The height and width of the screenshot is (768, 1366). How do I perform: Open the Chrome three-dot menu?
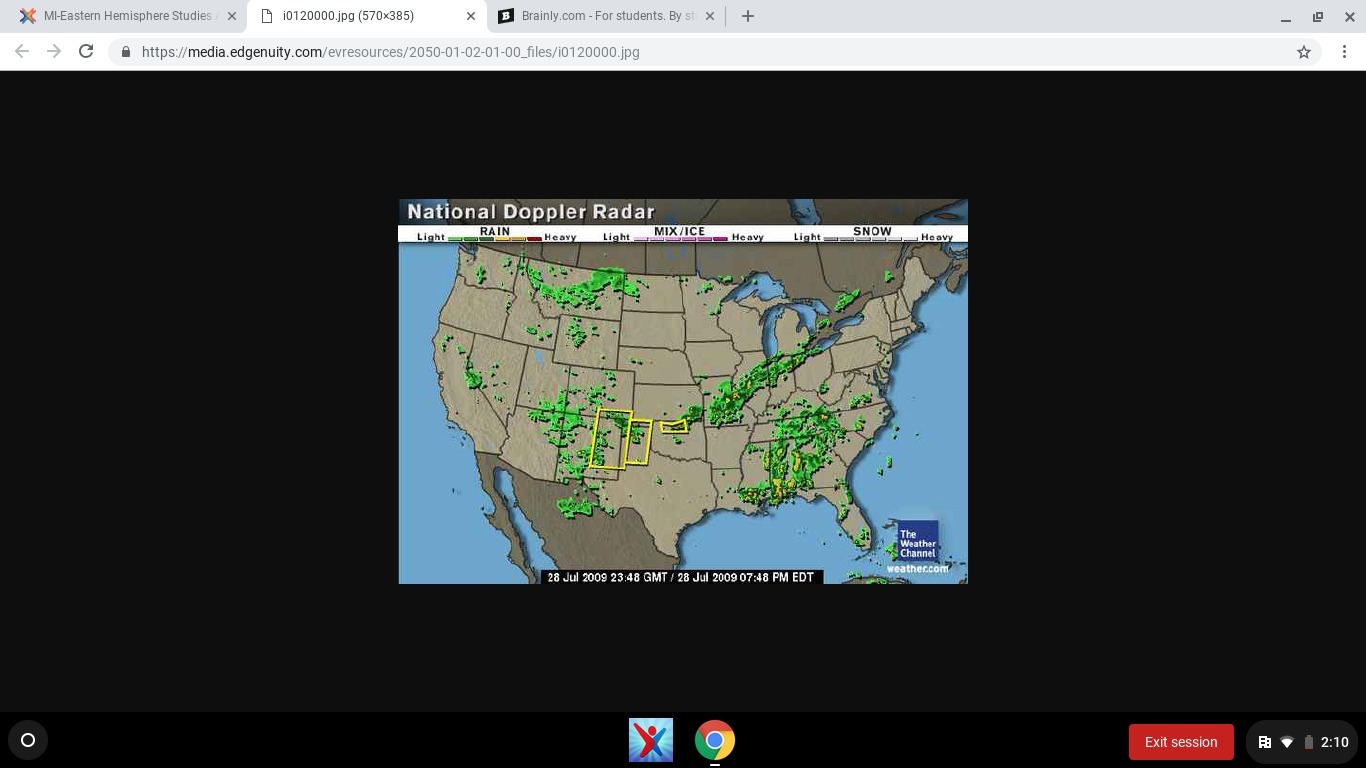coord(1344,52)
